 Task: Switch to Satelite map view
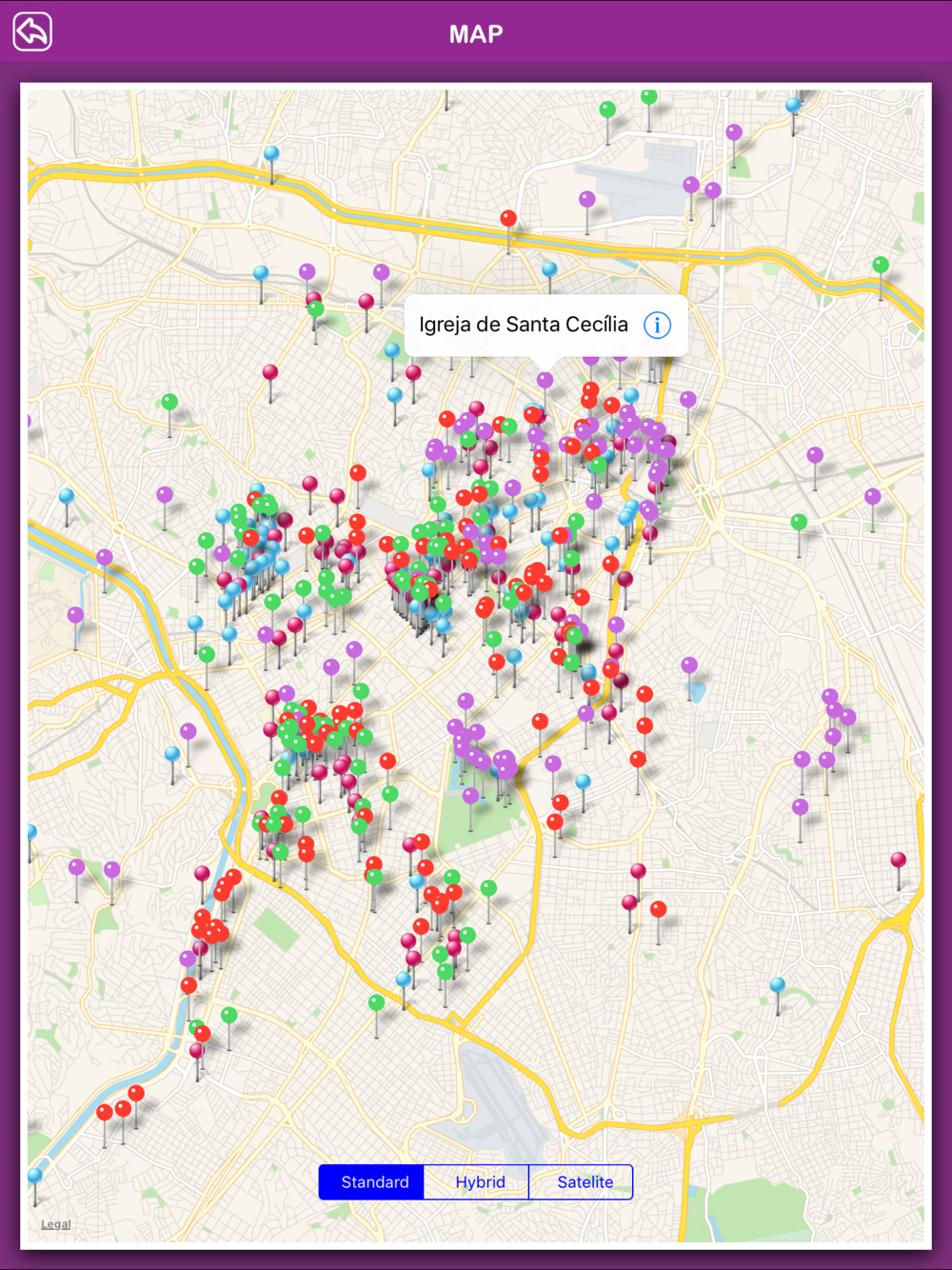point(581,1181)
